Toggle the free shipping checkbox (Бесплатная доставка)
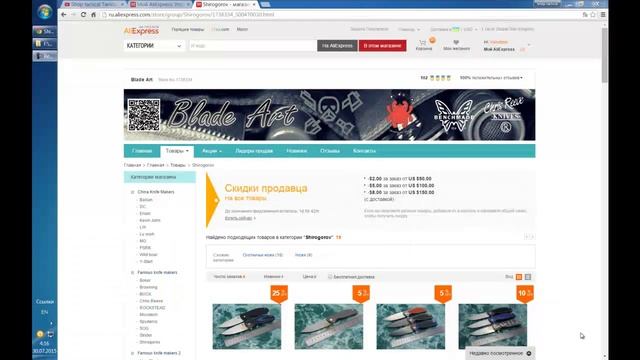 tap(330, 277)
